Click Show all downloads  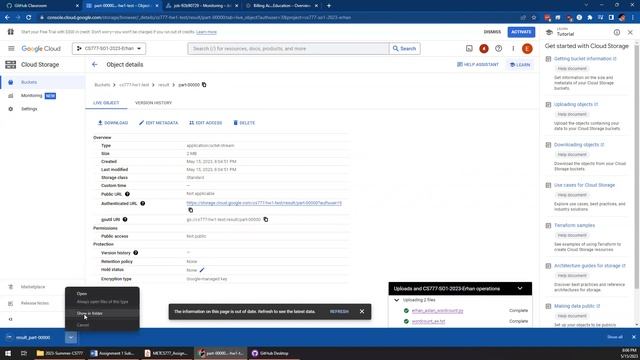click(x=615, y=337)
